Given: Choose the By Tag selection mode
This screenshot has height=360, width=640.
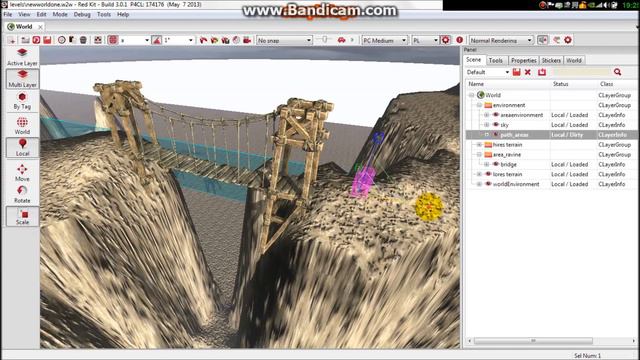Looking at the screenshot, I should (x=22, y=100).
